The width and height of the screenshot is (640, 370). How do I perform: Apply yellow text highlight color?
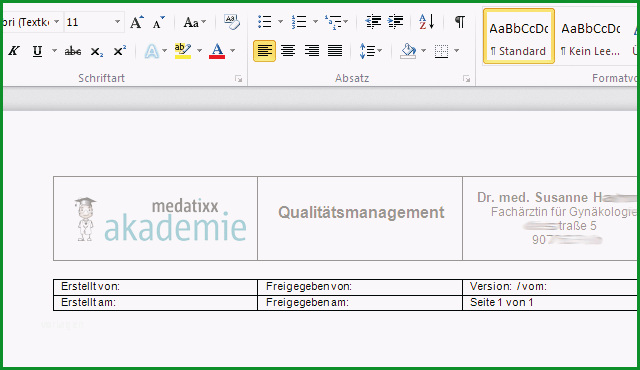tap(183, 51)
